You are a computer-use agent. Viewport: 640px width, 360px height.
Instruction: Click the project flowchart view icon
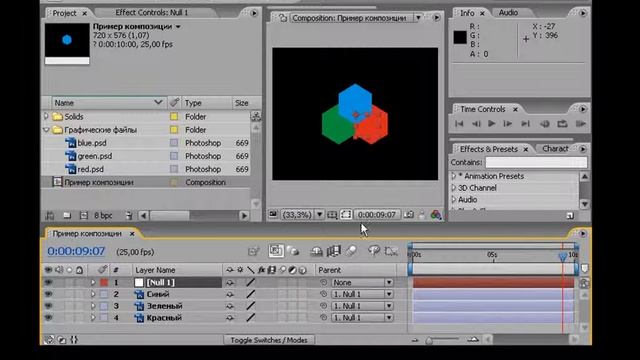click(x=256, y=116)
